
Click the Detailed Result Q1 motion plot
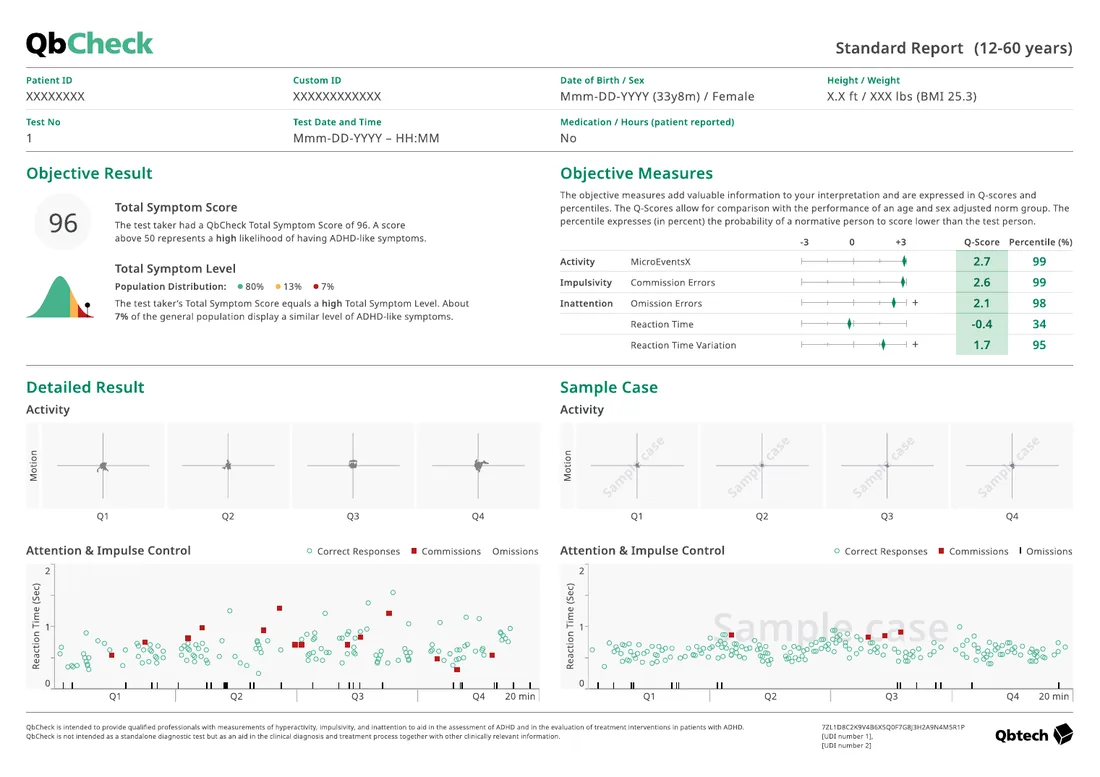103,465
